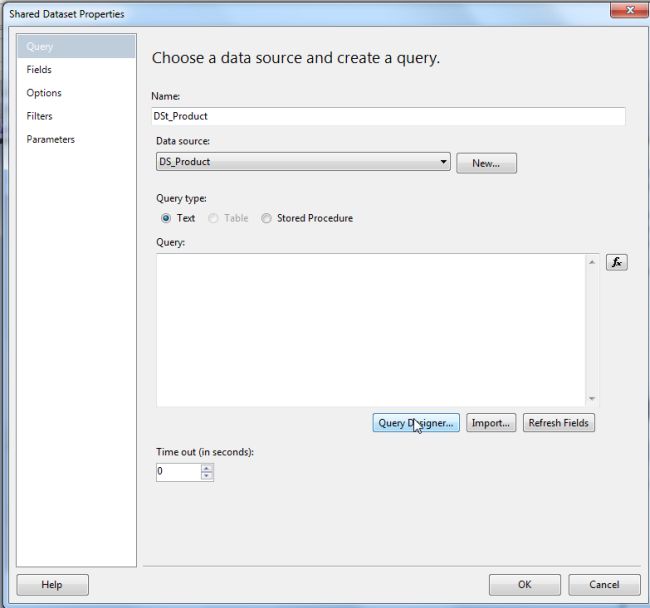650x608 pixels.
Task: Switch to the Filters page
Action: (76, 116)
